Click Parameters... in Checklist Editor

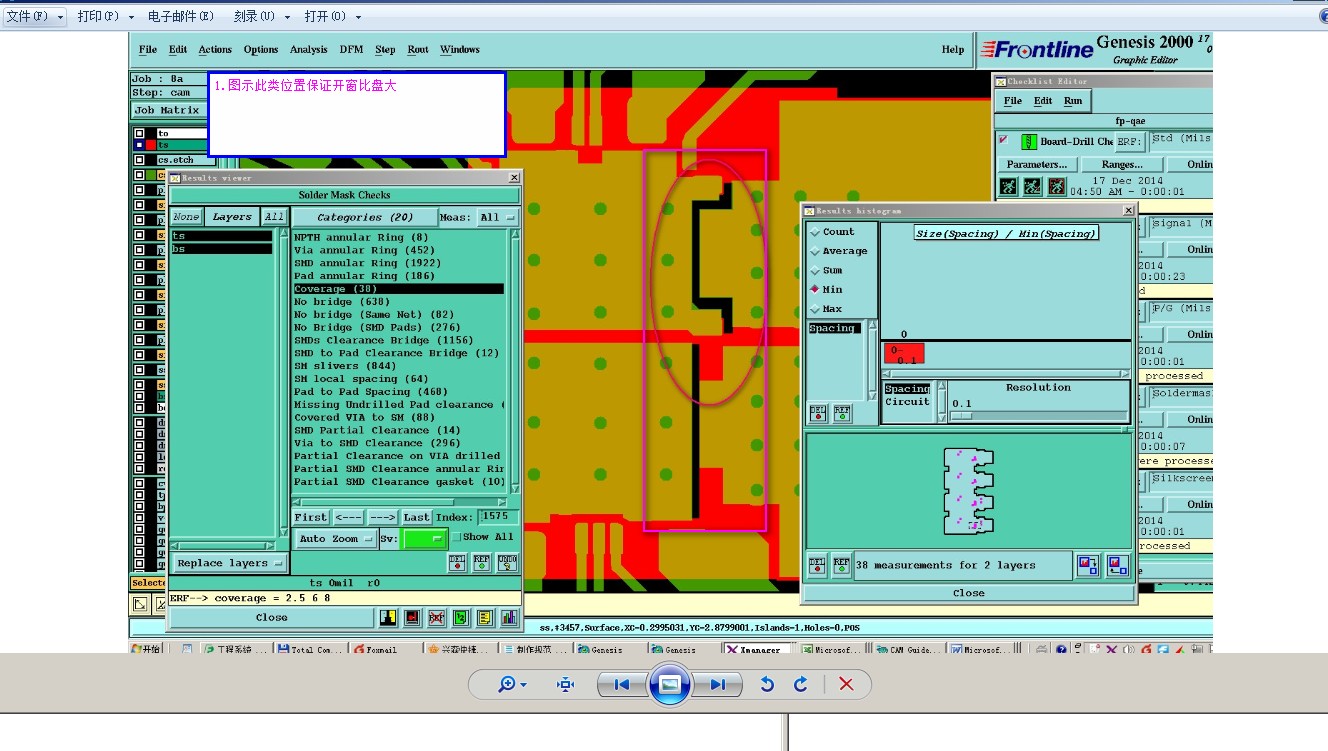pyautogui.click(x=1037, y=164)
